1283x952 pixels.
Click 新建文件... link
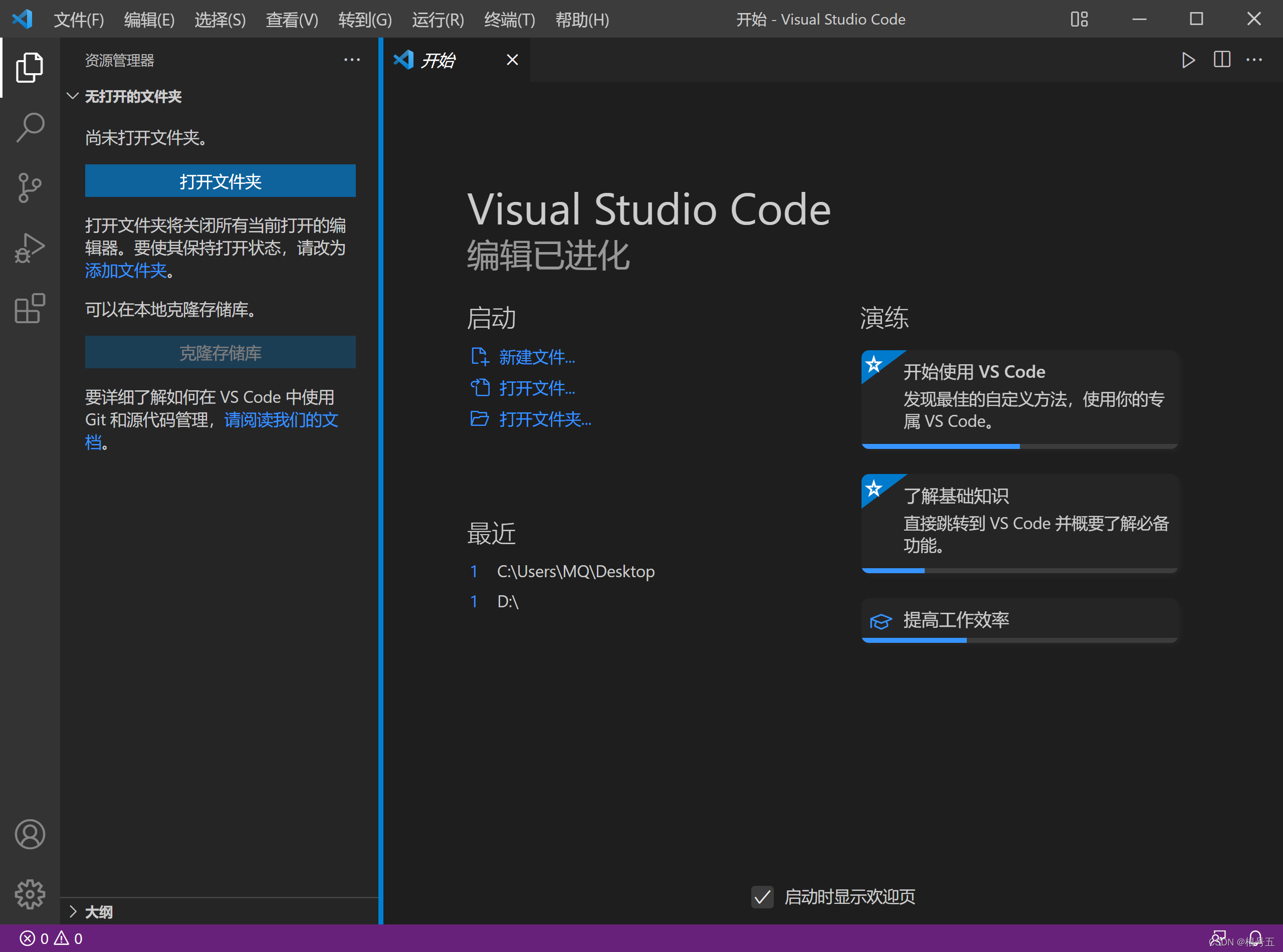point(537,357)
